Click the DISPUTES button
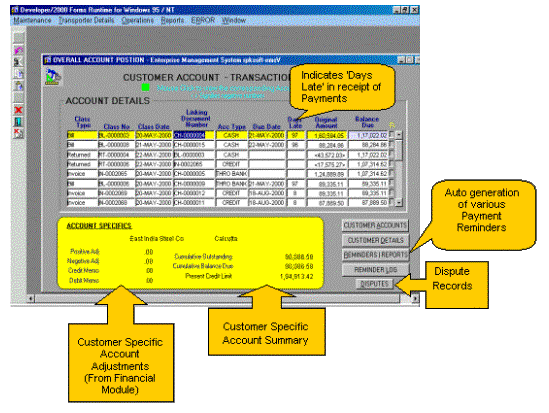This screenshot has height=413, width=549. (x=374, y=284)
